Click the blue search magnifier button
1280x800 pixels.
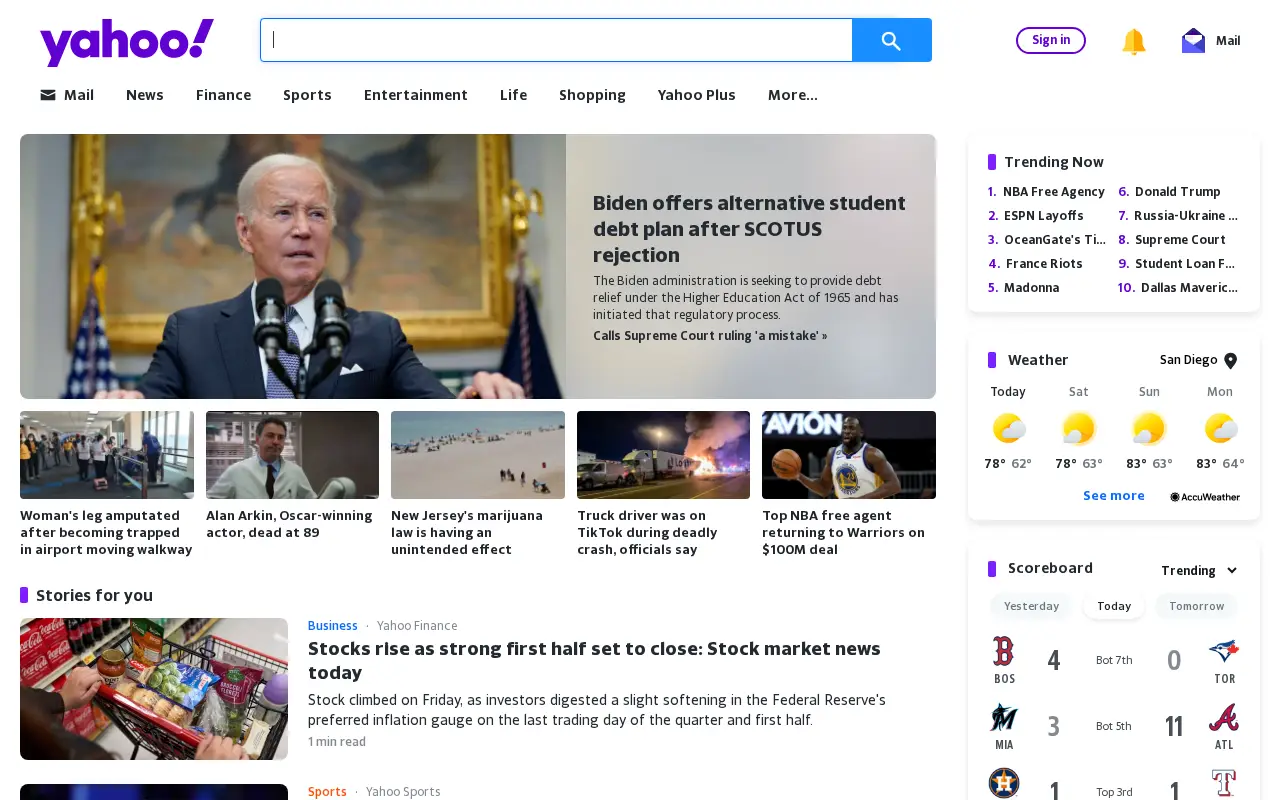tap(892, 40)
